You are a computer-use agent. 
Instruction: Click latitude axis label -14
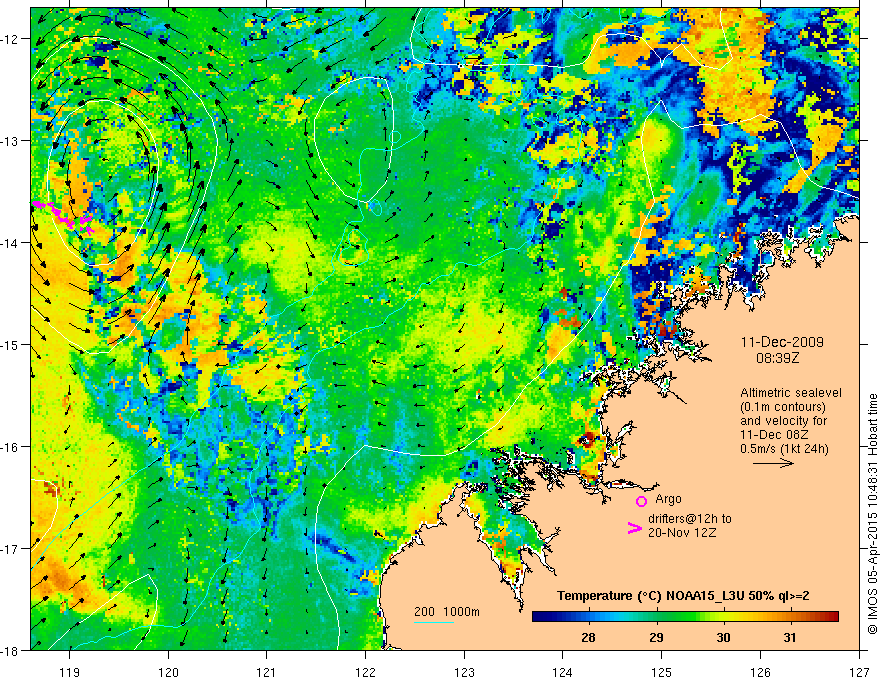(10, 243)
